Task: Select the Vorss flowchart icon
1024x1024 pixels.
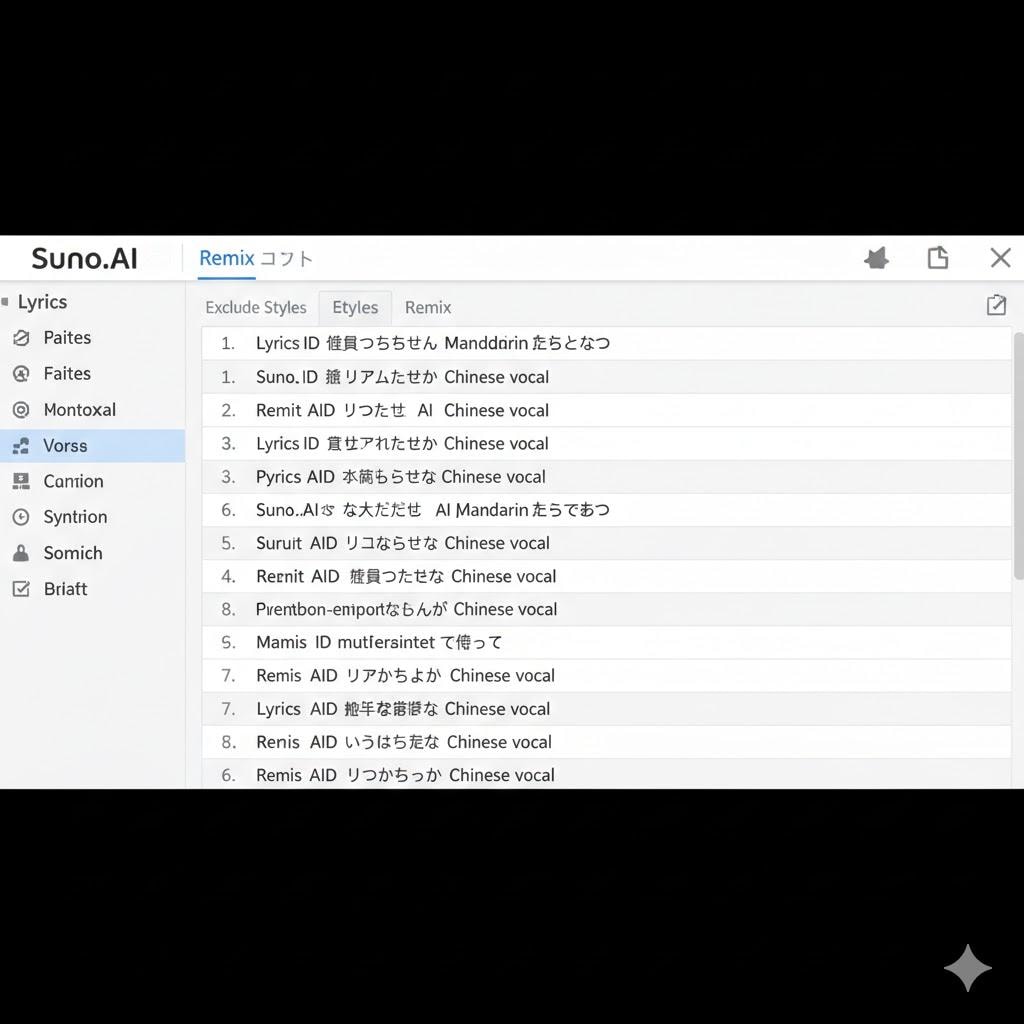Action: [x=22, y=445]
